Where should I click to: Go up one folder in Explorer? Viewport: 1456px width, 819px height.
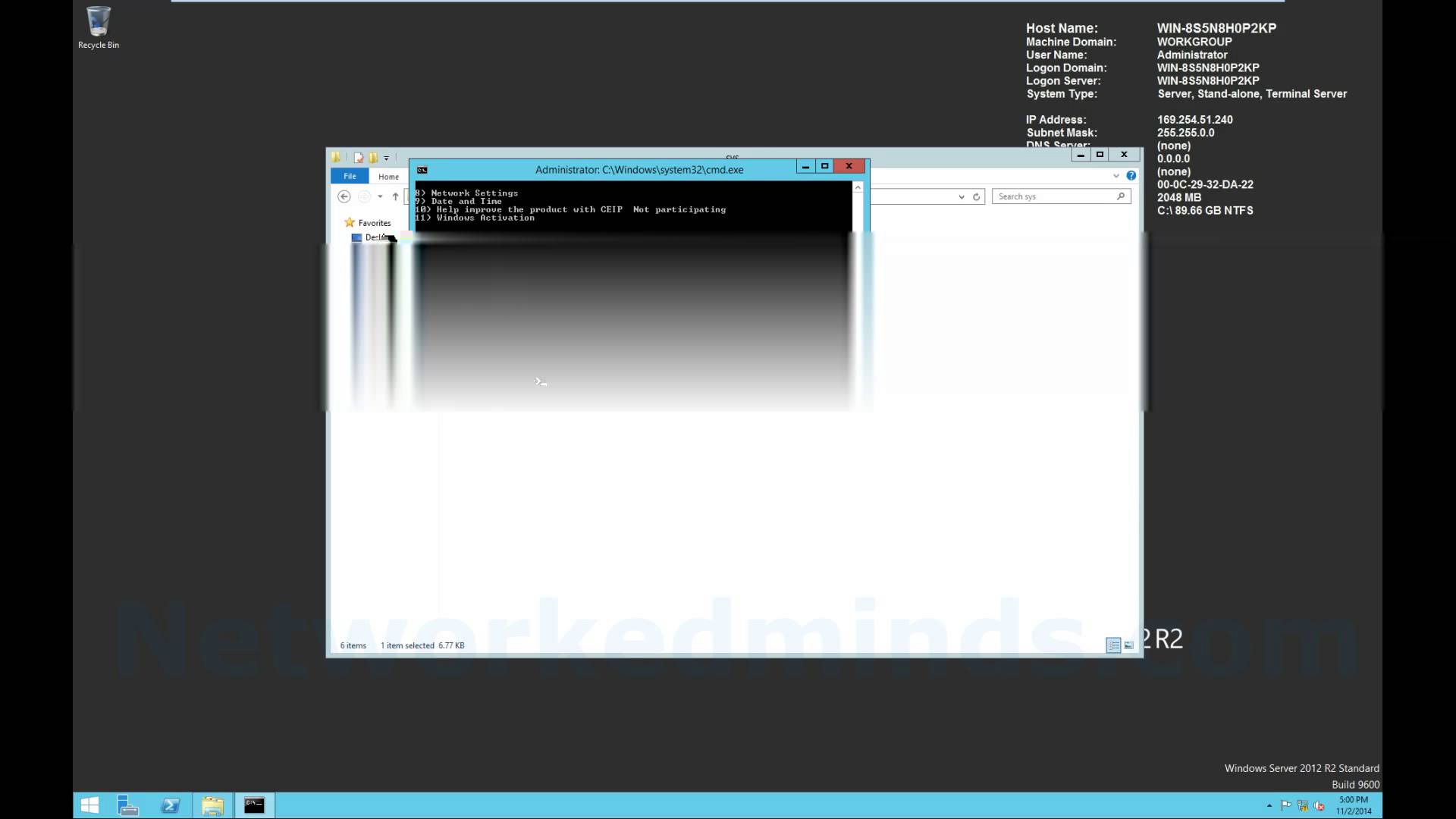395,196
